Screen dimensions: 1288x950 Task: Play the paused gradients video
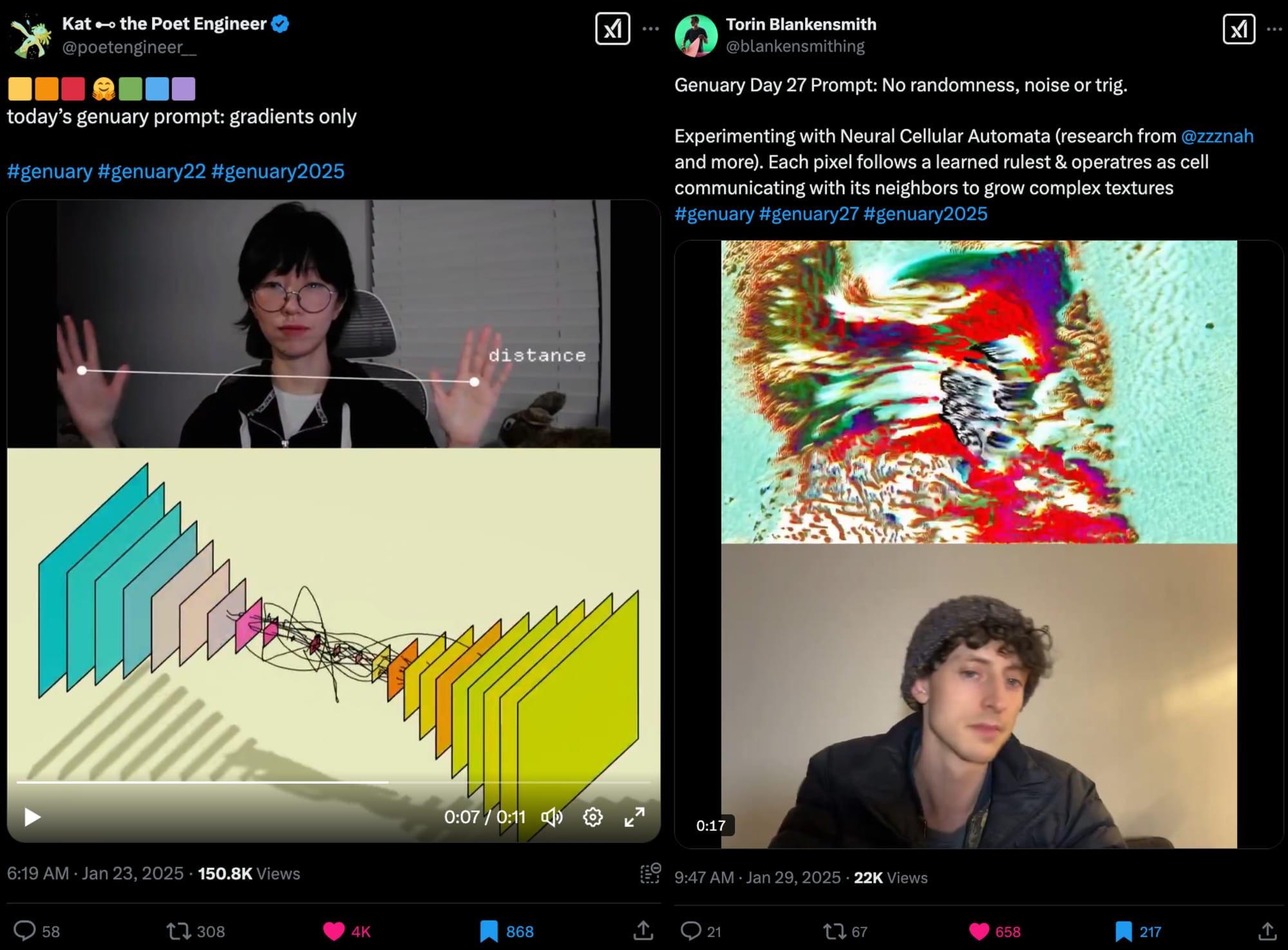32,817
